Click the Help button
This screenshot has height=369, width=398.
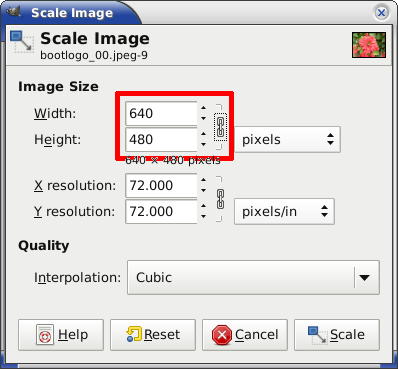[x=61, y=335]
